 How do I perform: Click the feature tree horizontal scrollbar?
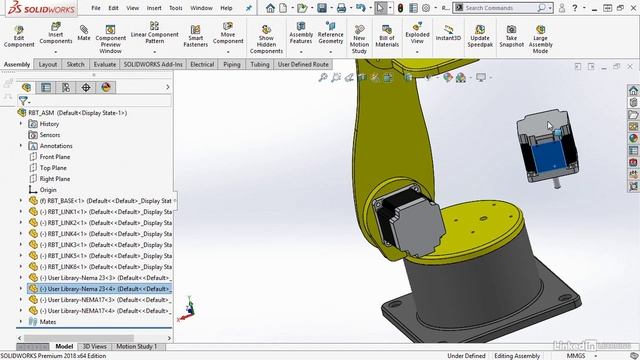[78, 338]
